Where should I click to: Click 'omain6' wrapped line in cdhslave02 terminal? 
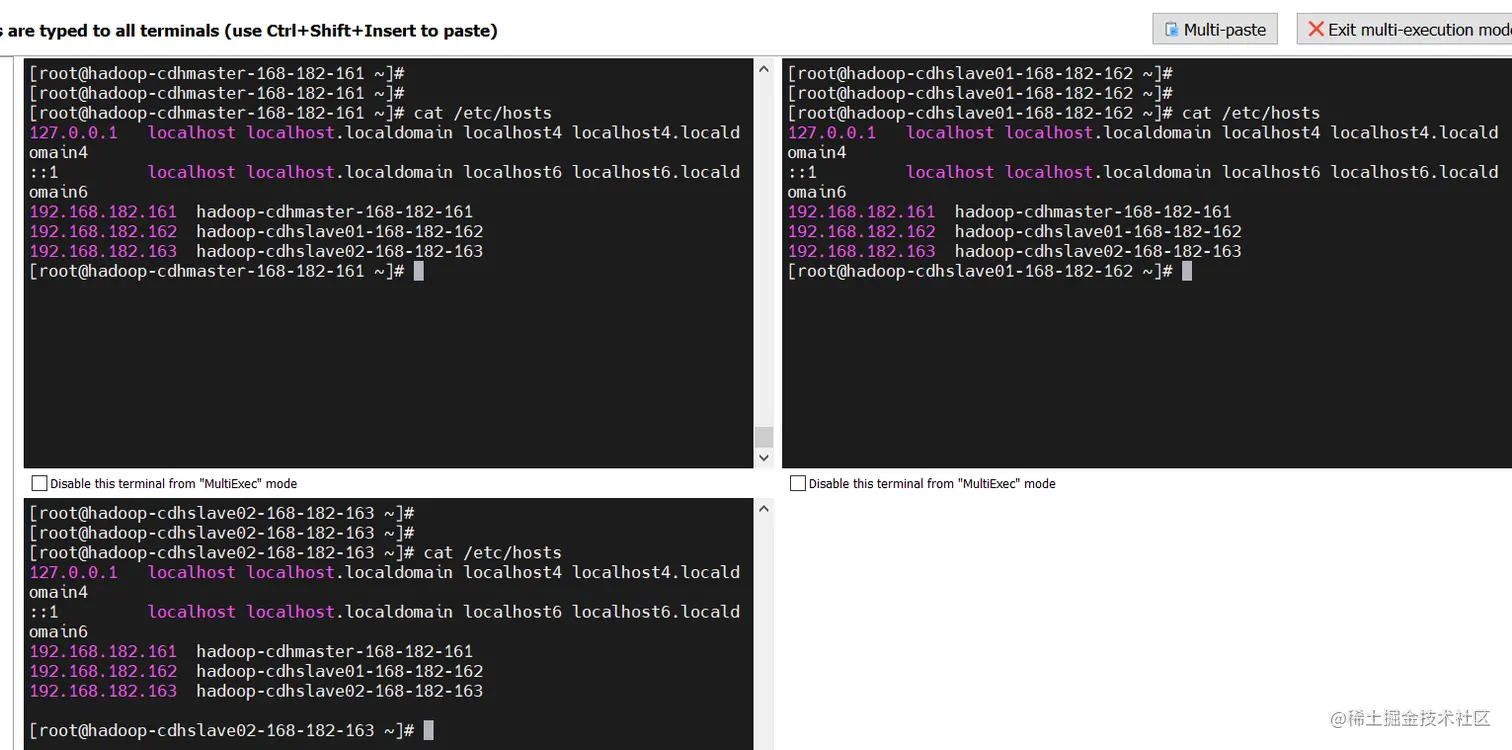[58, 632]
